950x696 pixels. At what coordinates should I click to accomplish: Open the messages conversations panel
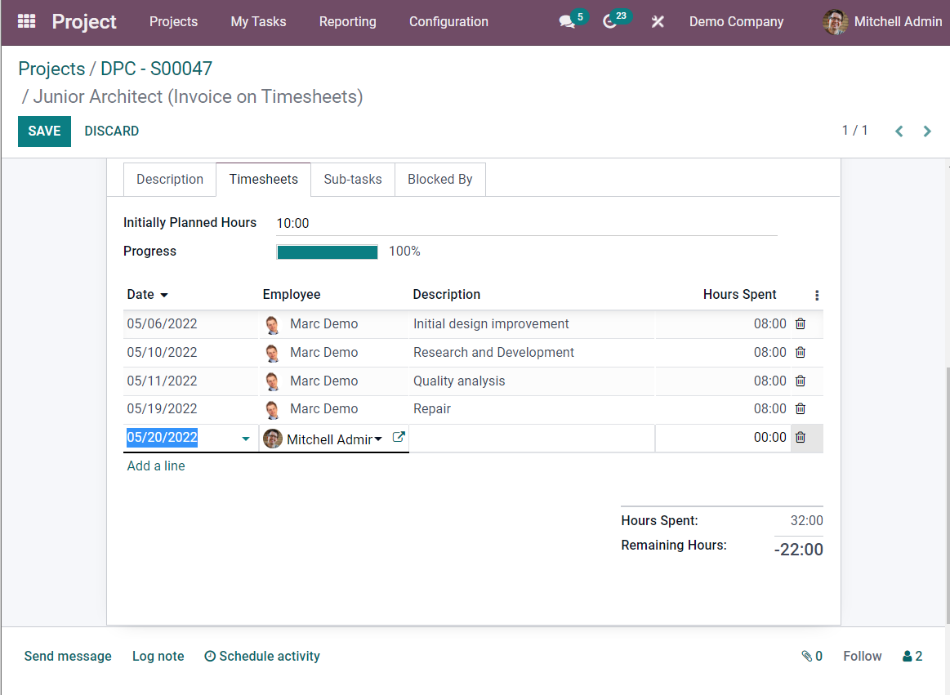[565, 21]
